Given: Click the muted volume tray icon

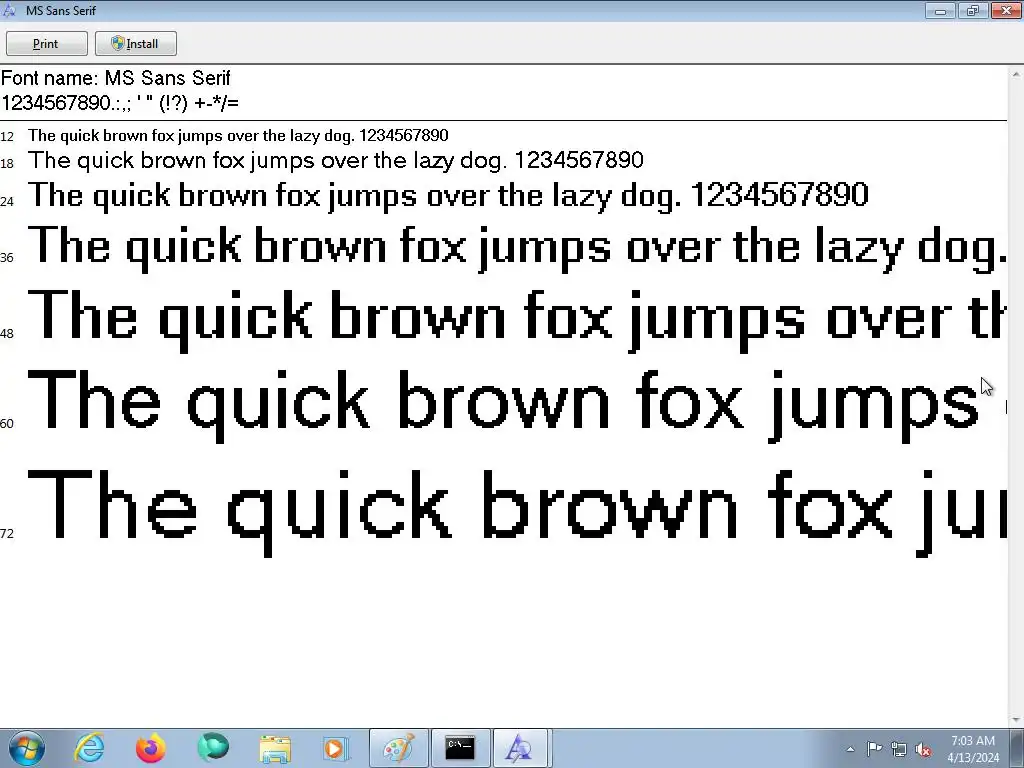Looking at the screenshot, I should tap(923, 749).
